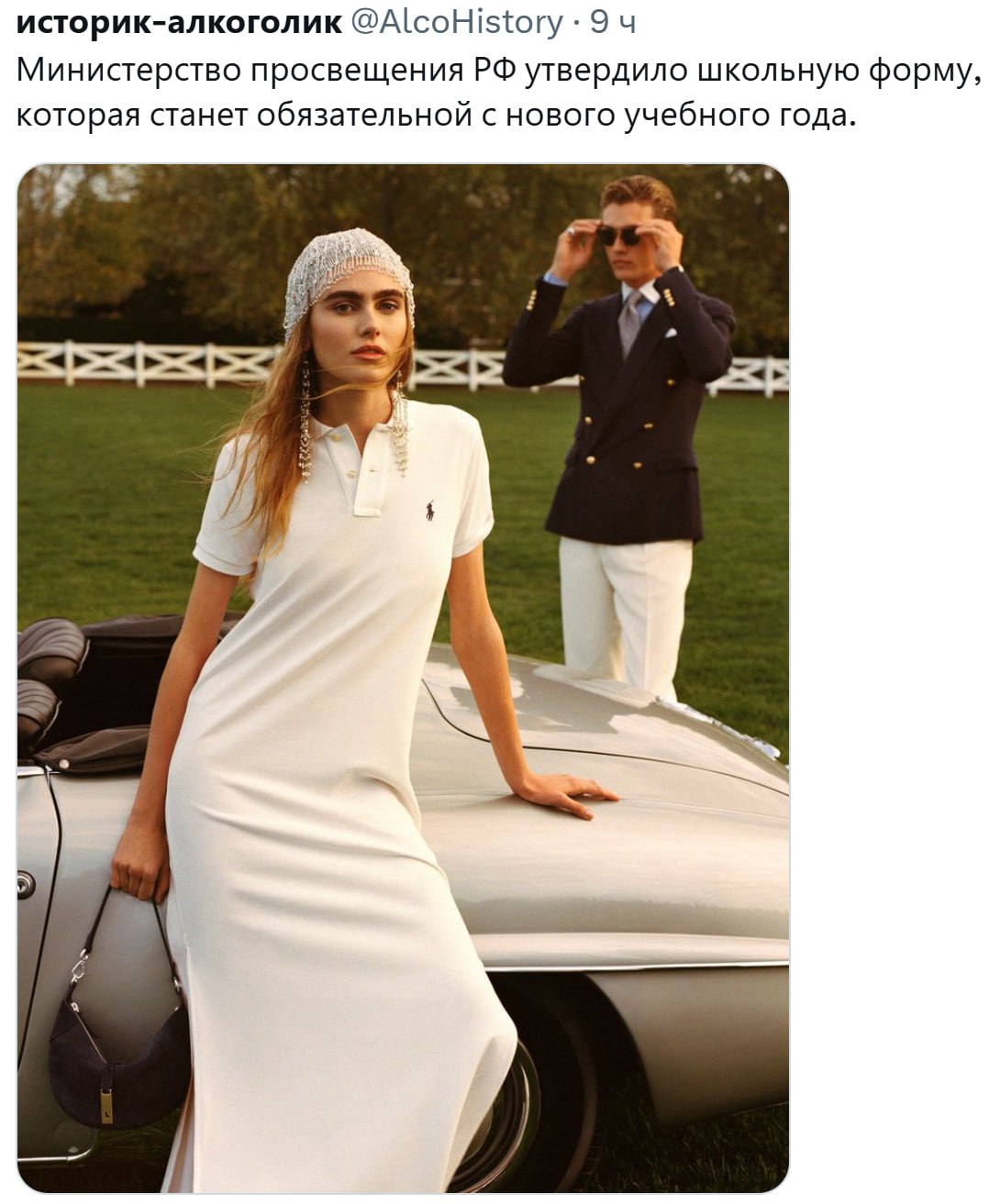Click the man's white trousers
Screen dimensions: 1000x1204
(627, 614)
